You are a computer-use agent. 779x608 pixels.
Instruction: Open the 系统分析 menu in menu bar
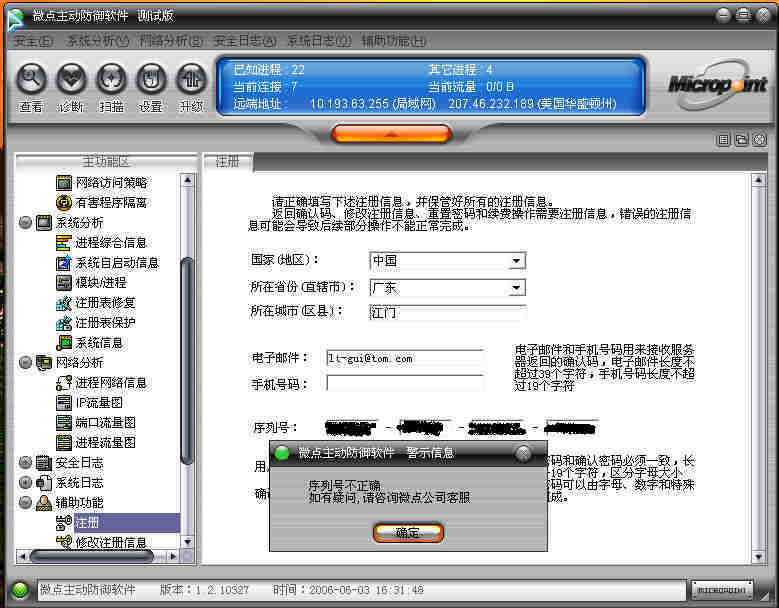pyautogui.click(x=97, y=41)
